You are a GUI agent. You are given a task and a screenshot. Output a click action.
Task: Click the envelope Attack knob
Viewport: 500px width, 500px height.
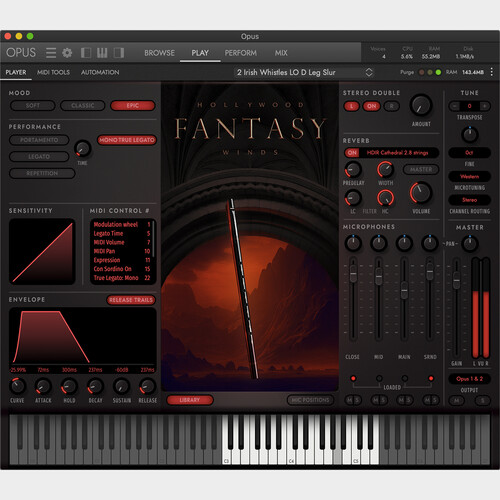(43, 386)
